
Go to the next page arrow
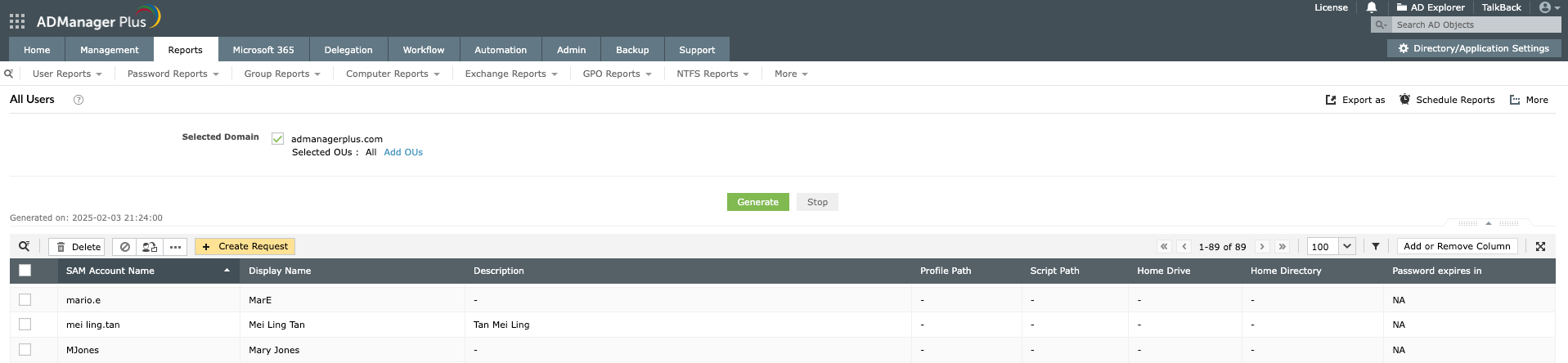[x=1262, y=246]
